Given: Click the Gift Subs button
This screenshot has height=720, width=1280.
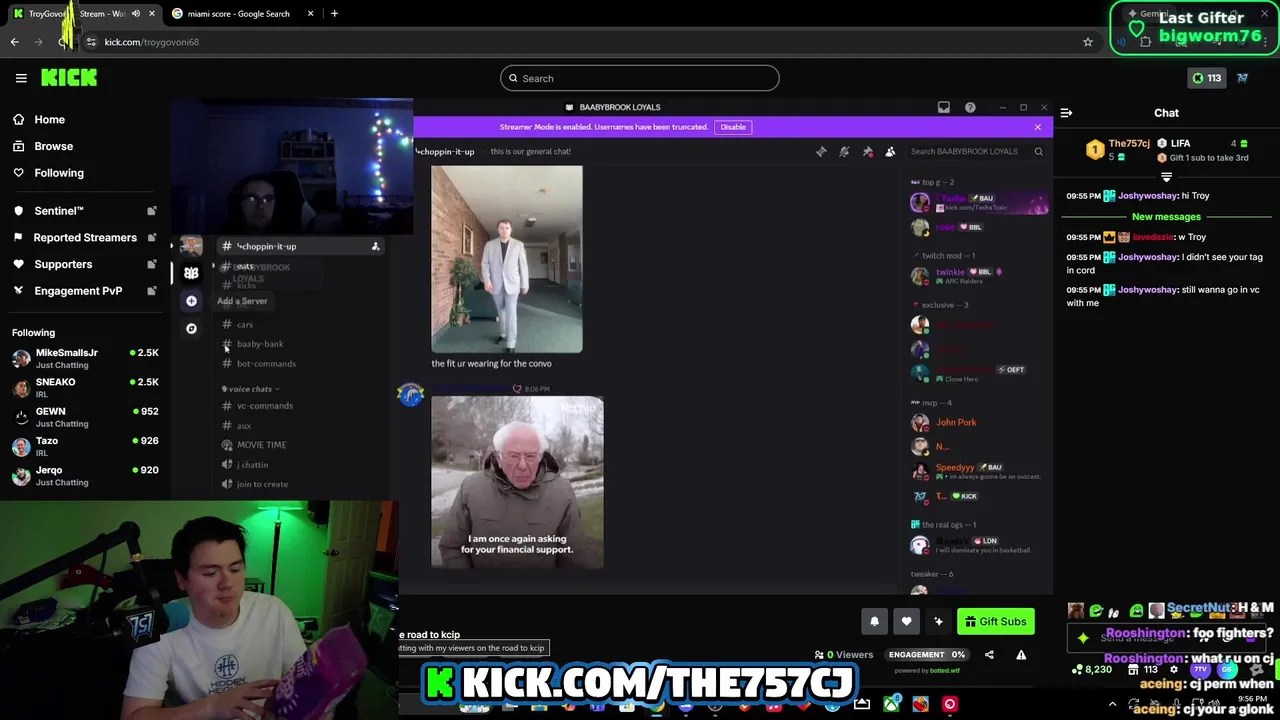Looking at the screenshot, I should pyautogui.click(x=995, y=621).
